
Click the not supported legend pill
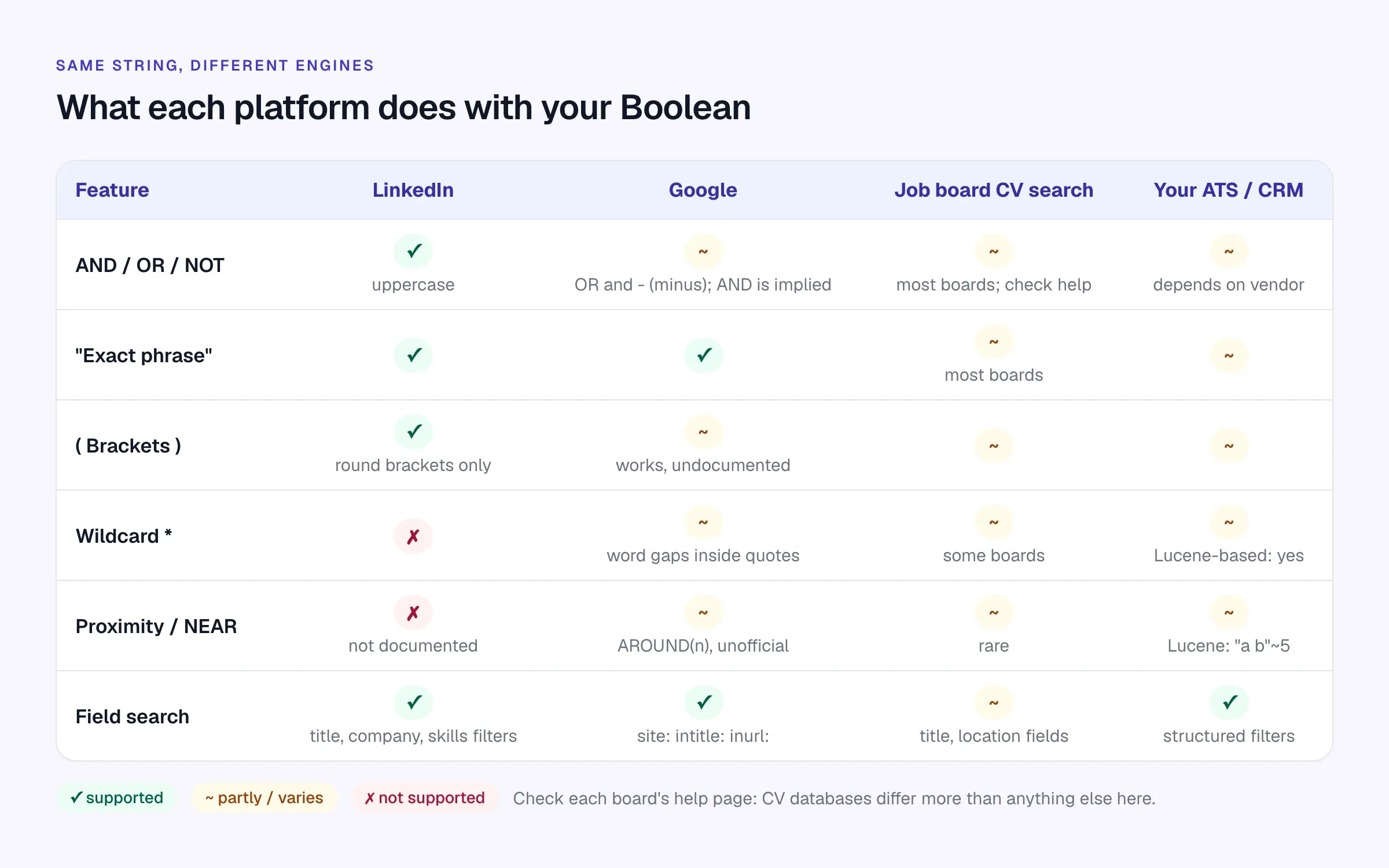[425, 797]
